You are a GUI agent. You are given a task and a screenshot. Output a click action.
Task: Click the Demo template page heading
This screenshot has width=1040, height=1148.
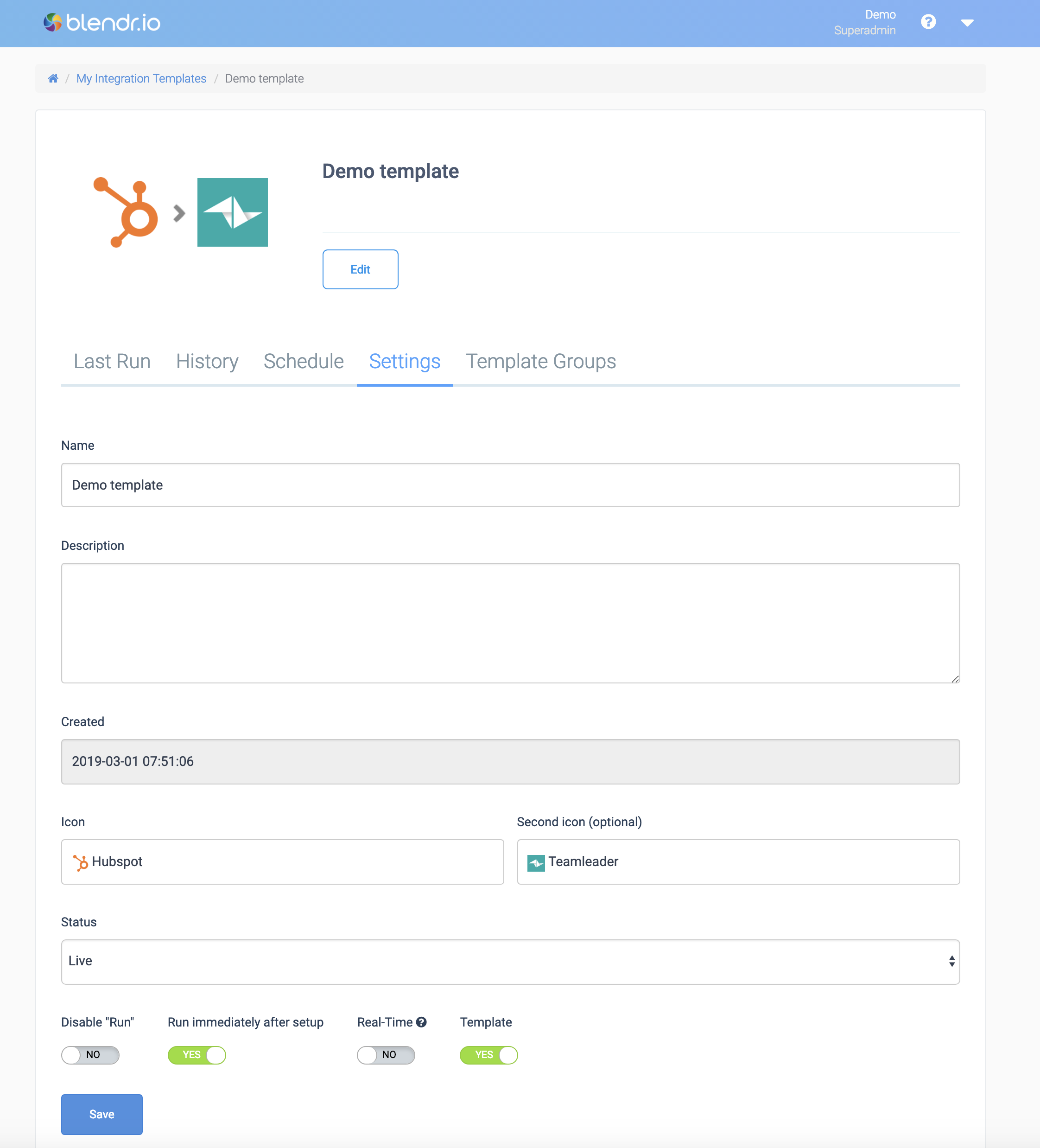391,172
